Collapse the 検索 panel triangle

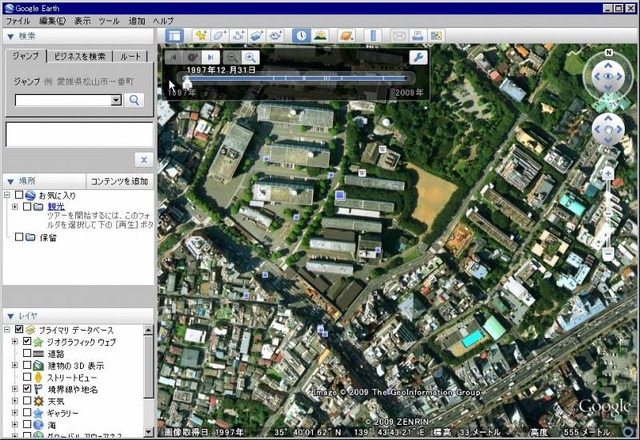11,37
